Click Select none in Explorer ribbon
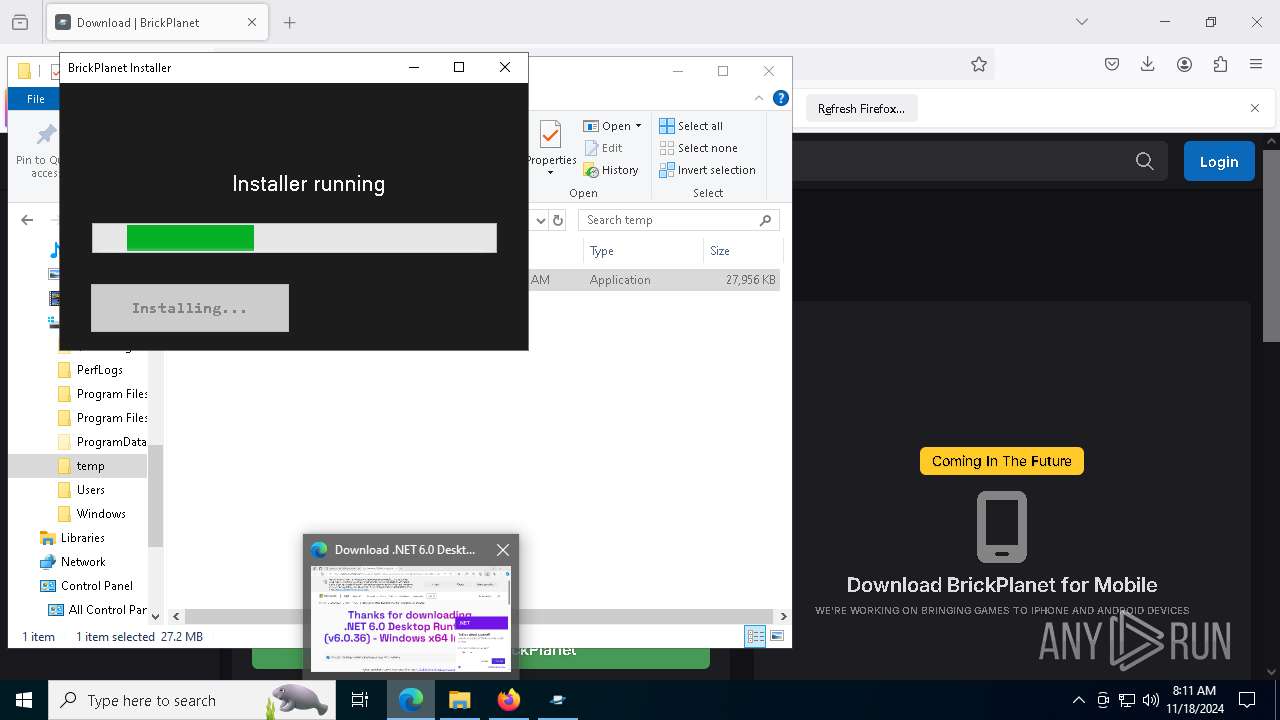The height and width of the screenshot is (720, 1280). [699, 148]
